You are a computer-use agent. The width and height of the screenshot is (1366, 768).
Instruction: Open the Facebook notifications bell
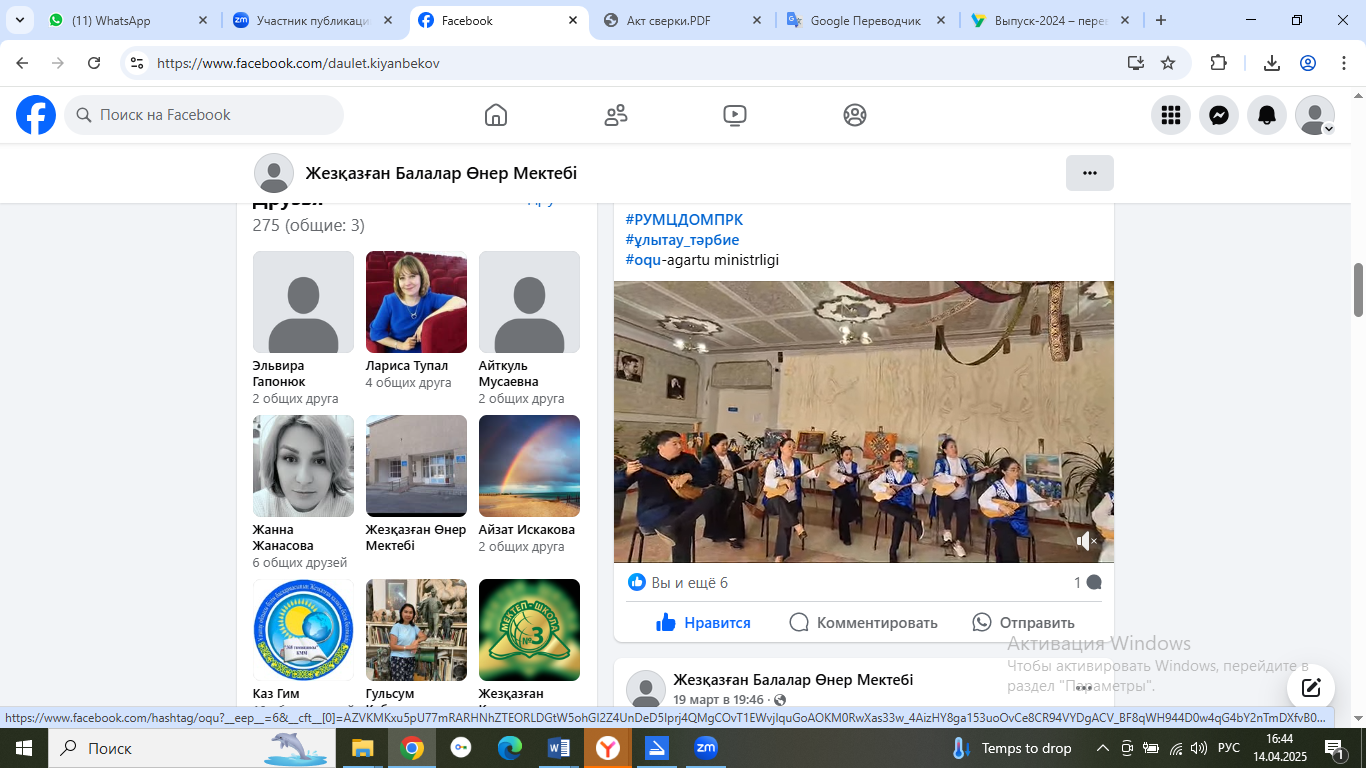(x=1267, y=115)
